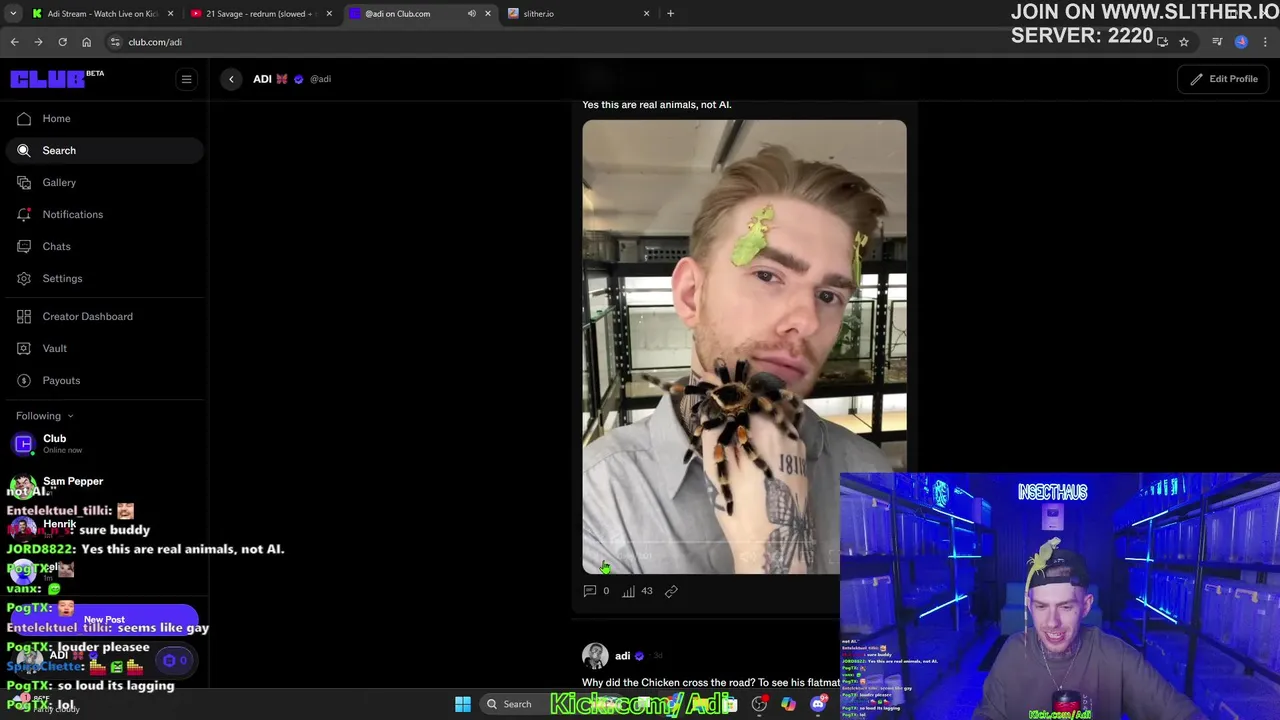Open the tab search dropdown
This screenshot has height=720, width=1280.
click(x=13, y=14)
